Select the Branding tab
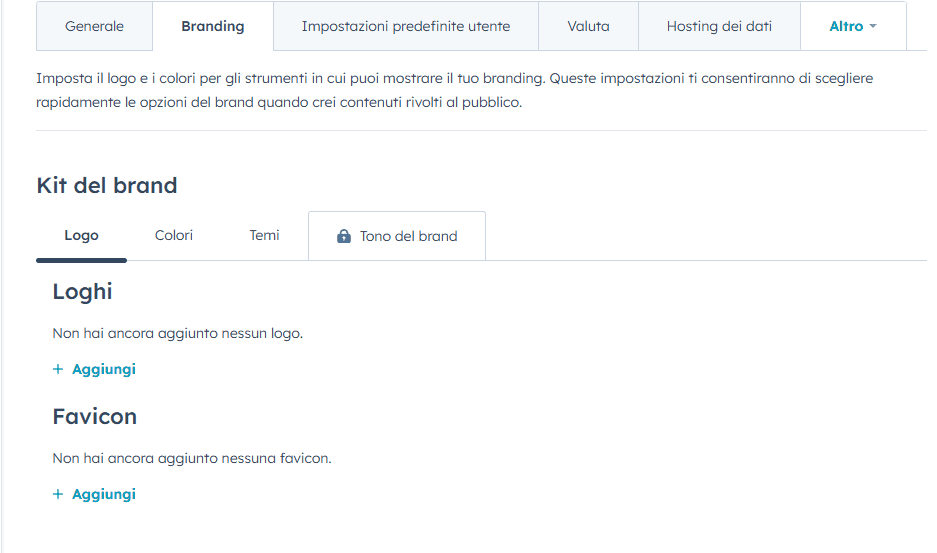The height and width of the screenshot is (553, 937). [x=213, y=26]
